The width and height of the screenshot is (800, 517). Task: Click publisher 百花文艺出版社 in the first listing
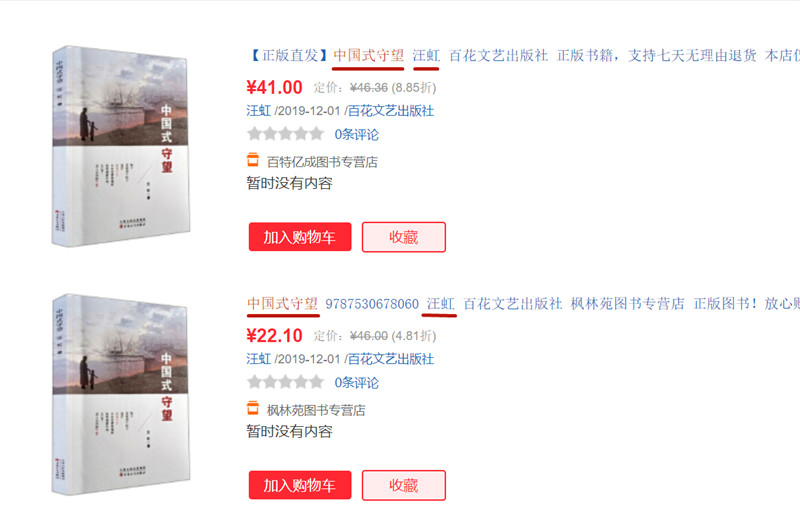[x=391, y=111]
